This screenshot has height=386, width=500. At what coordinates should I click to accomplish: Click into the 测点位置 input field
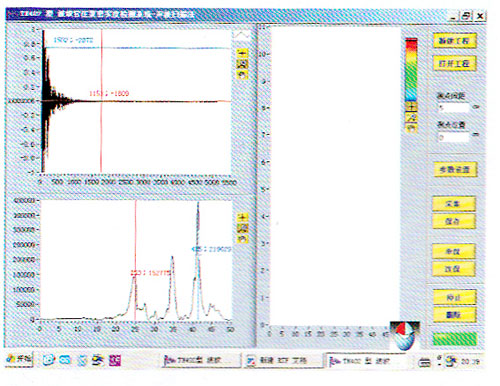point(454,137)
